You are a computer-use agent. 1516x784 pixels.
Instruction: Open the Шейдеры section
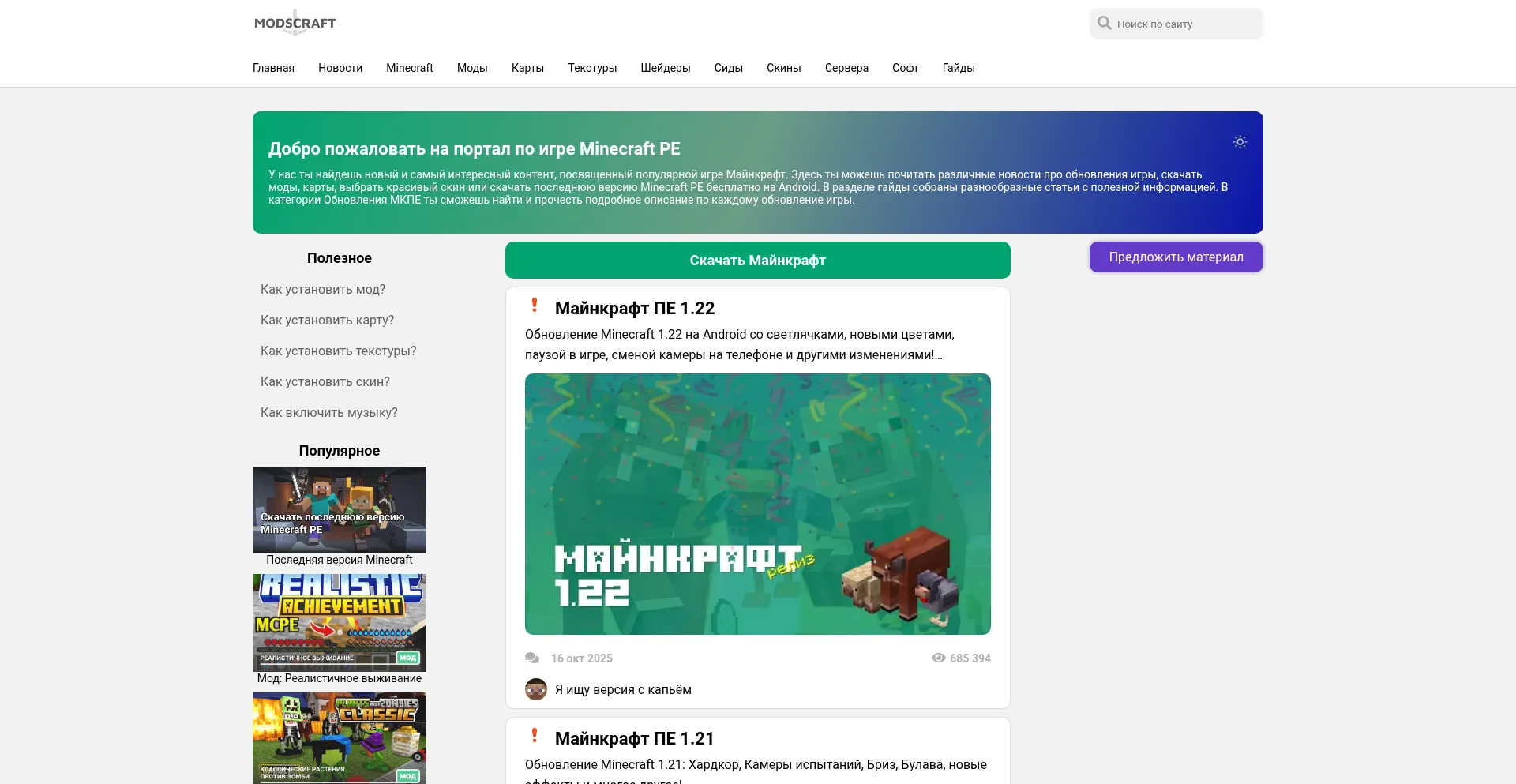666,68
